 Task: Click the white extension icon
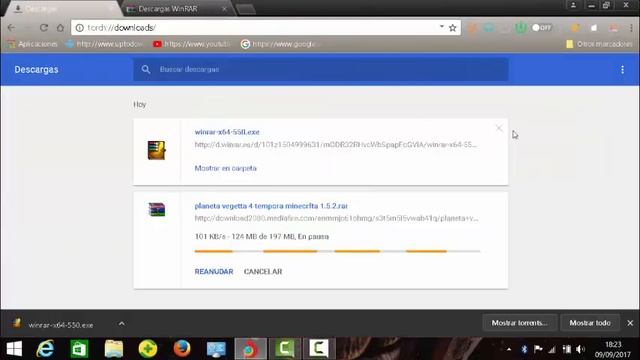[594, 28]
